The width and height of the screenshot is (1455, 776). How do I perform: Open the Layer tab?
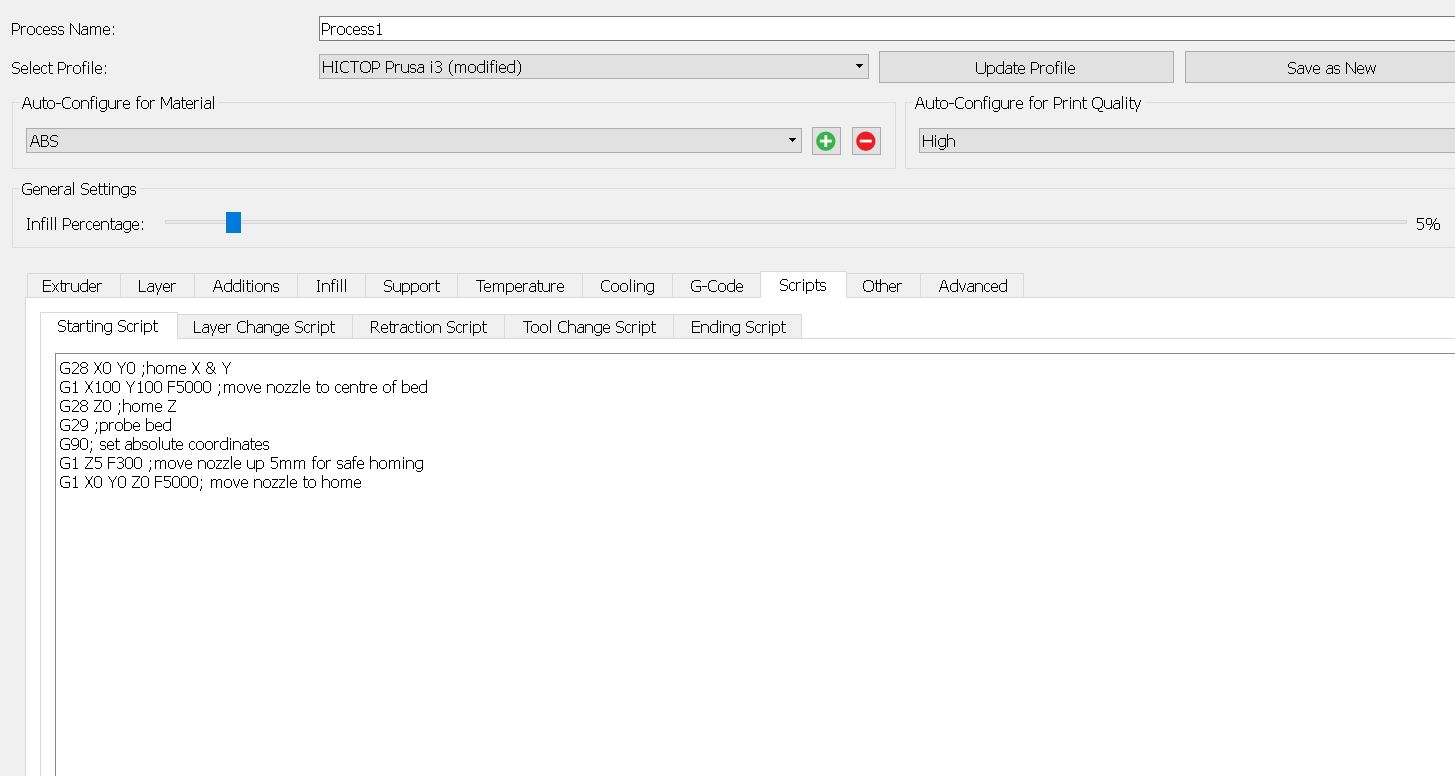click(x=157, y=286)
